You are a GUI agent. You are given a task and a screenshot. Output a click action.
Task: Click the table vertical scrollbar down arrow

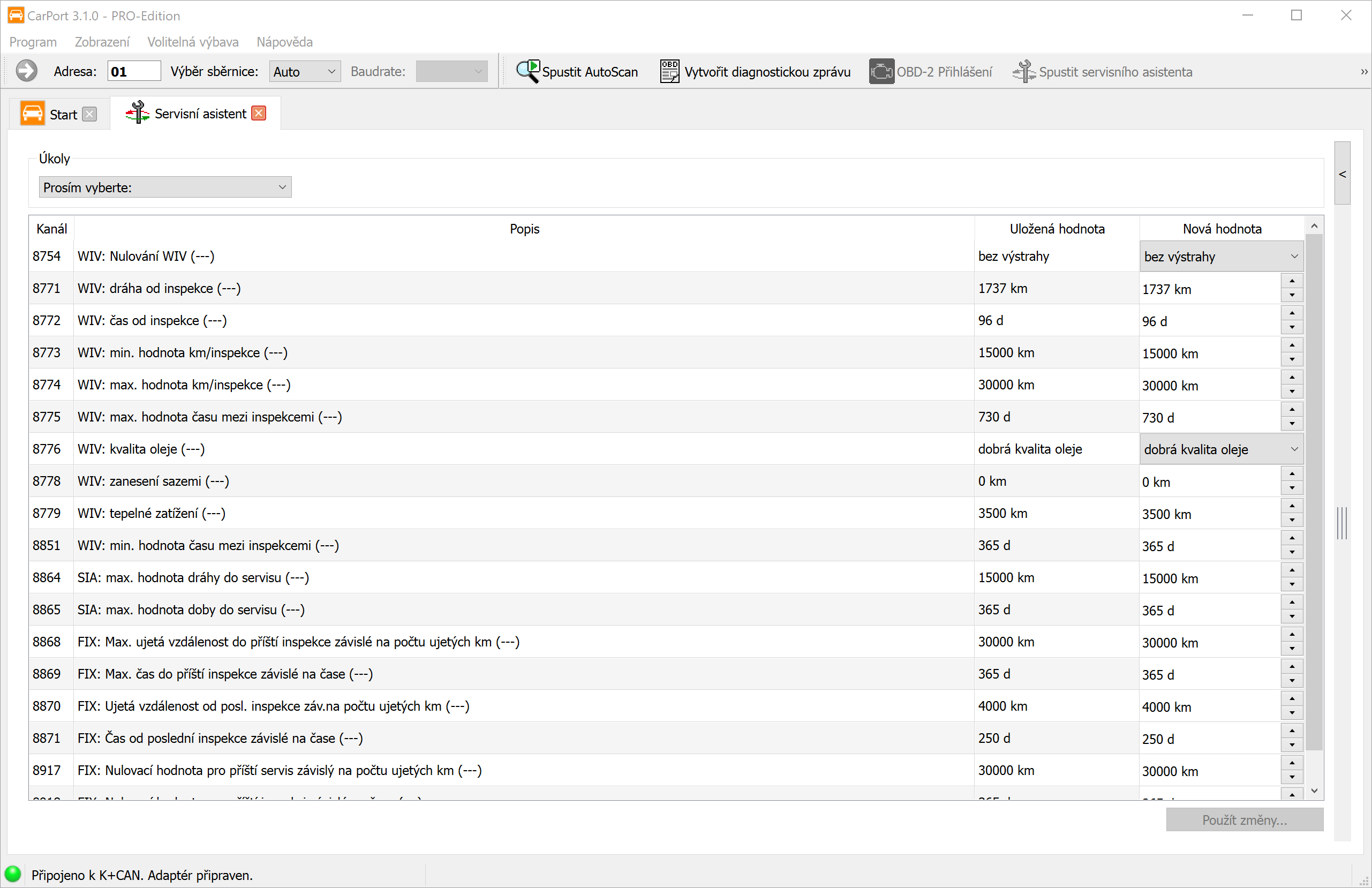1314,791
